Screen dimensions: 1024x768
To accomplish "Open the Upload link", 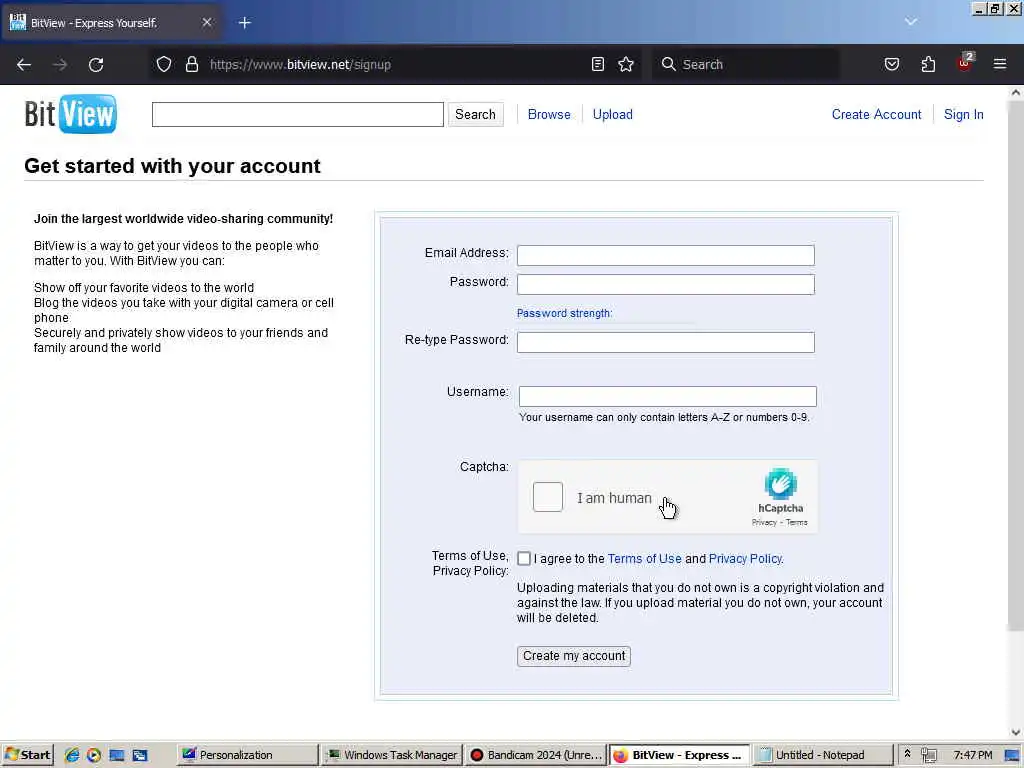I will [x=613, y=114].
